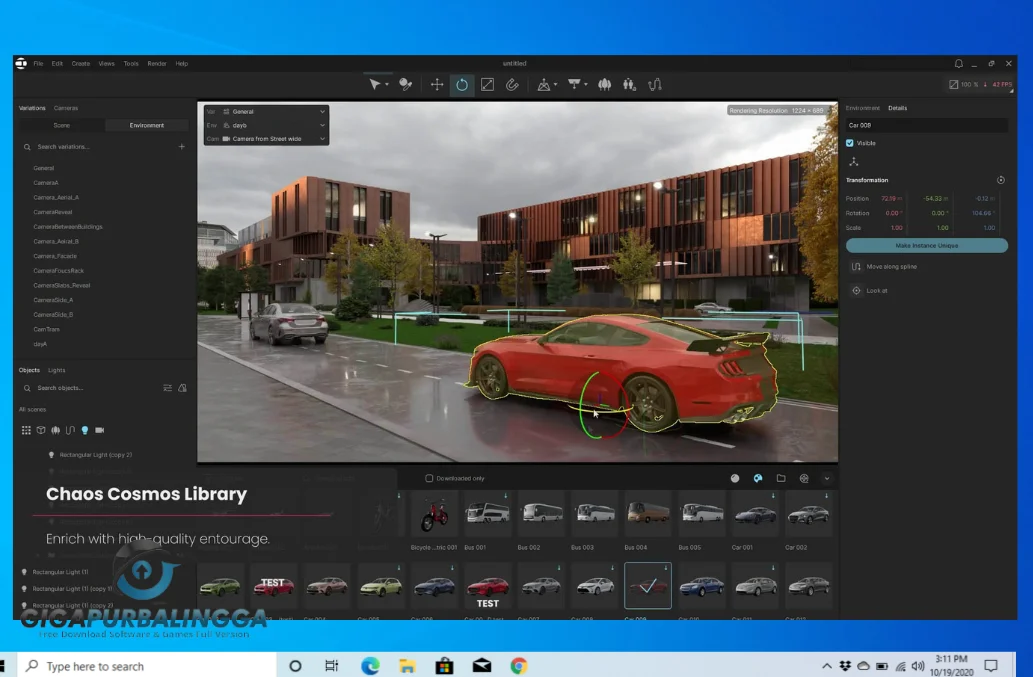Open the people crowd tool
Viewport: 1033px width, 677px height.
[x=629, y=84]
